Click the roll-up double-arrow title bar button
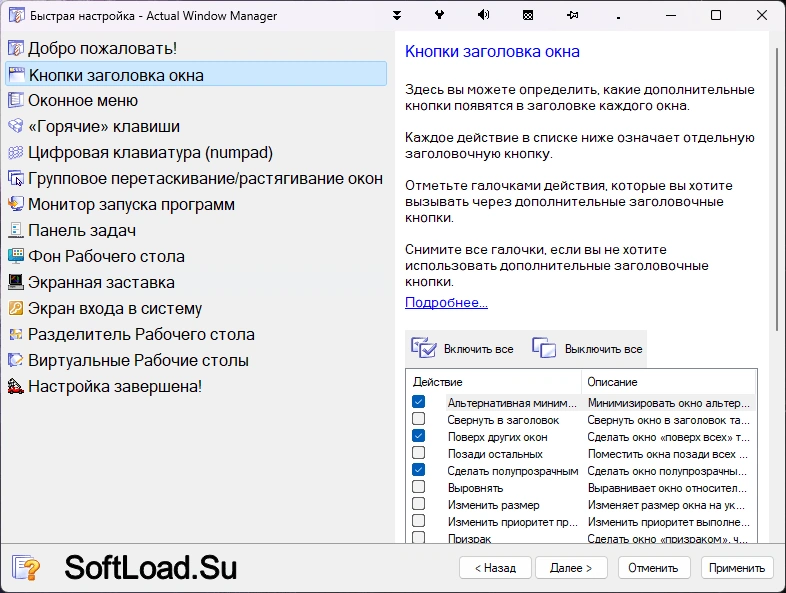786x593 pixels. pyautogui.click(x=397, y=15)
